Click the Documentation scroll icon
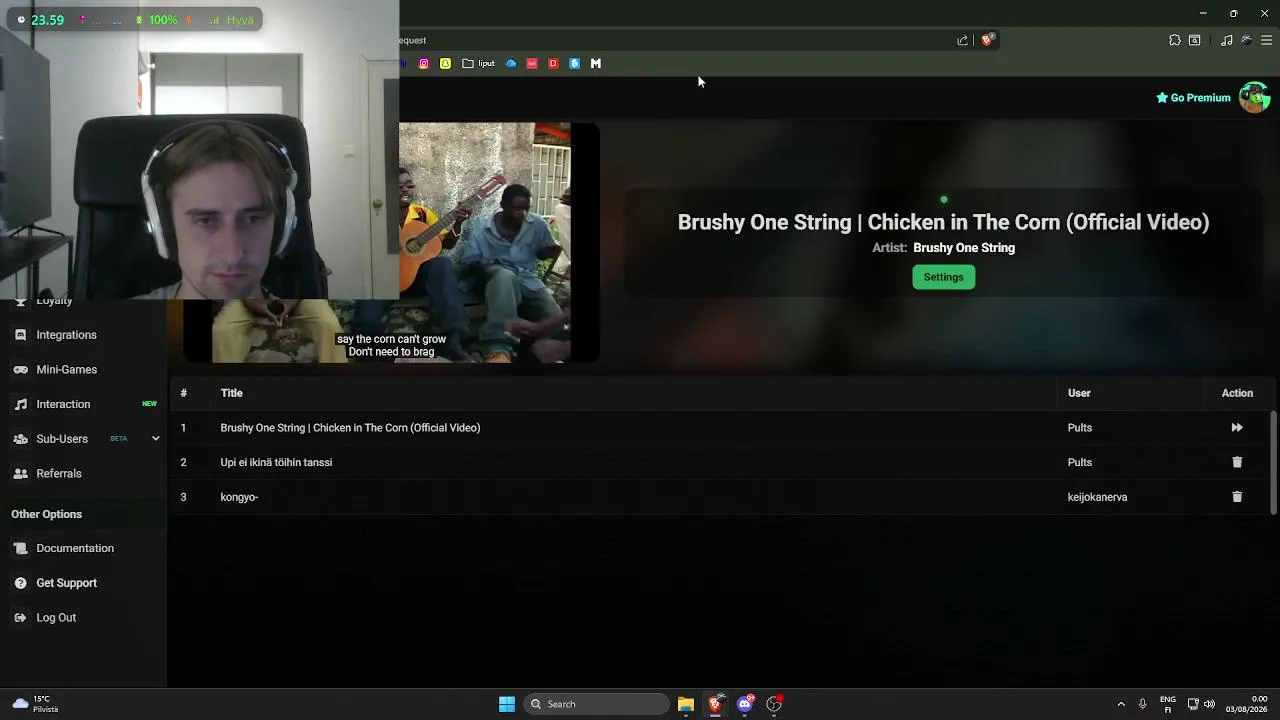 20,549
